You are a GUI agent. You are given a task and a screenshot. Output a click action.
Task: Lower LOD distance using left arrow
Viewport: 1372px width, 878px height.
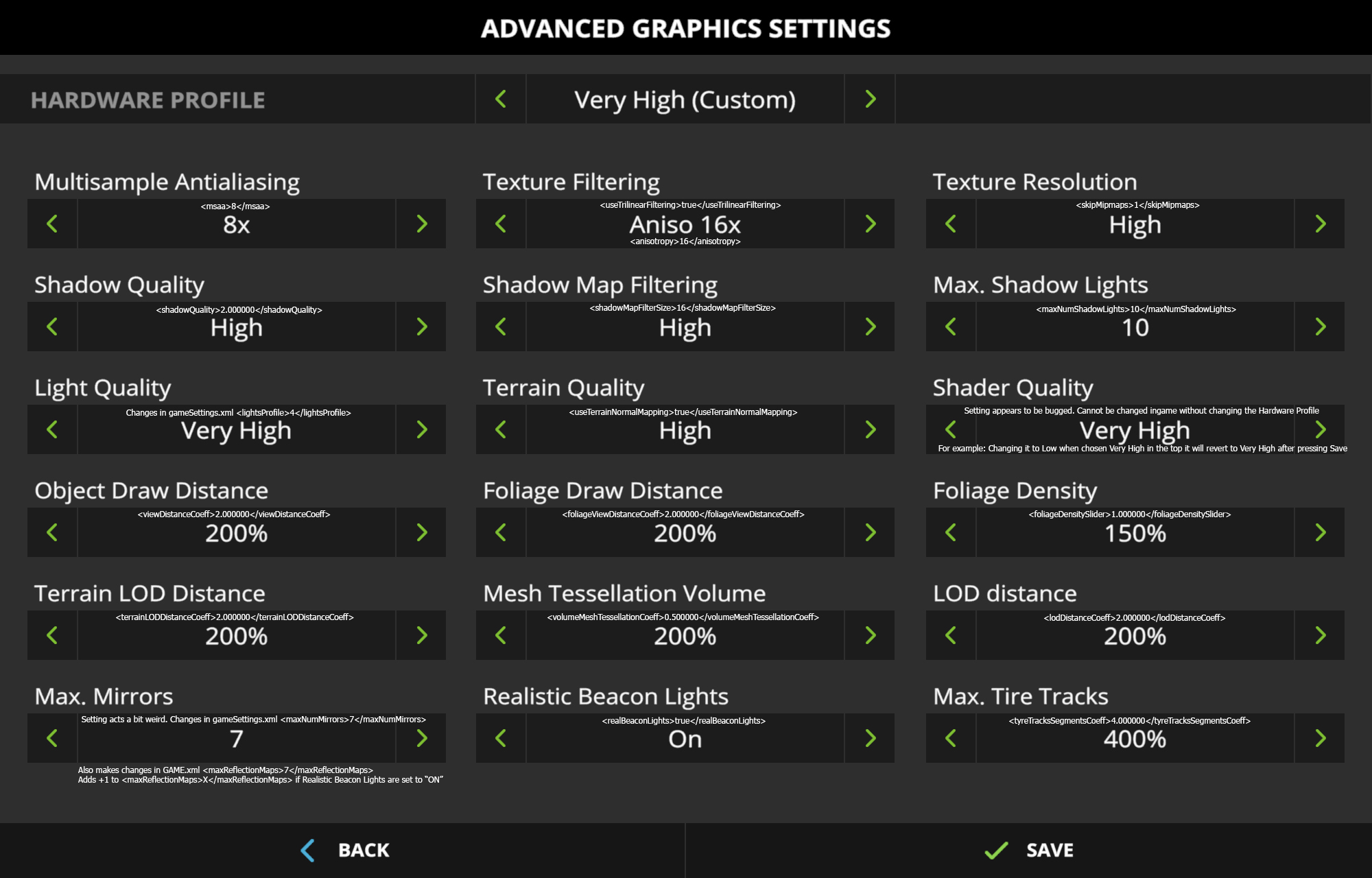coord(951,635)
